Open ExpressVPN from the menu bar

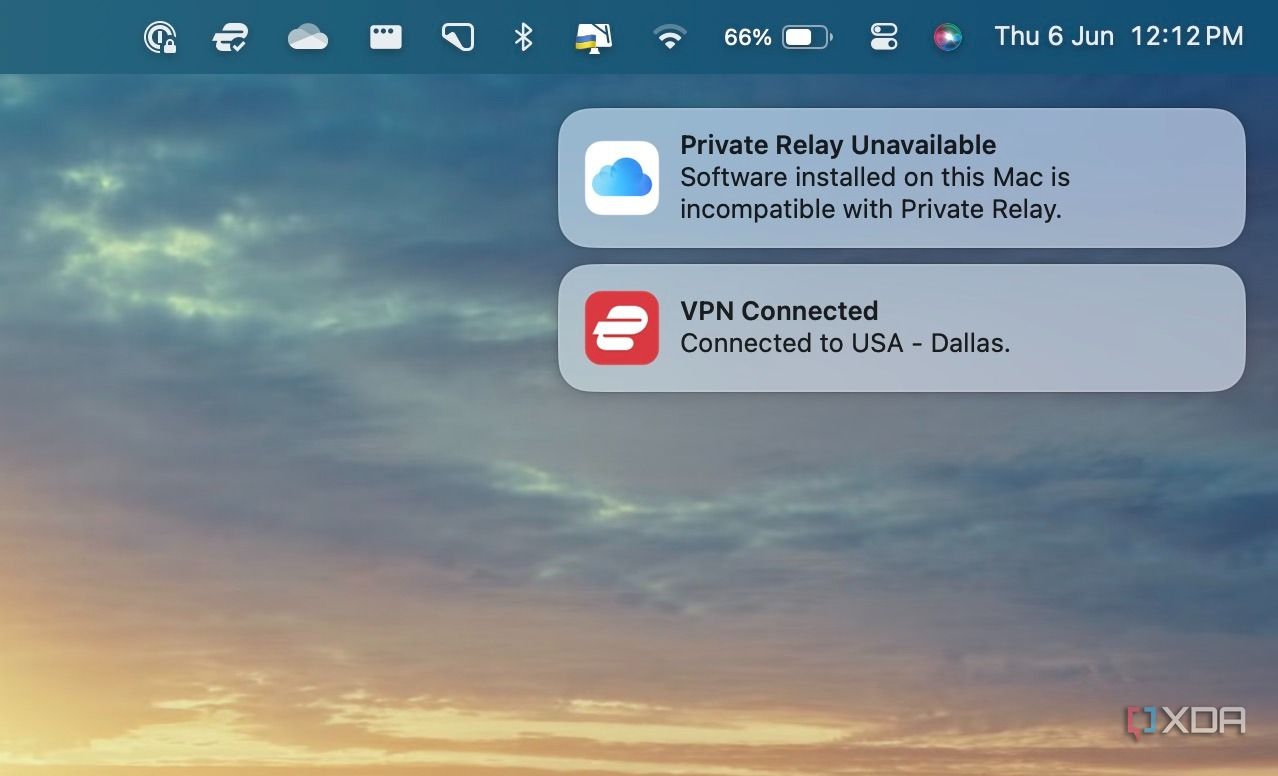[x=230, y=37]
